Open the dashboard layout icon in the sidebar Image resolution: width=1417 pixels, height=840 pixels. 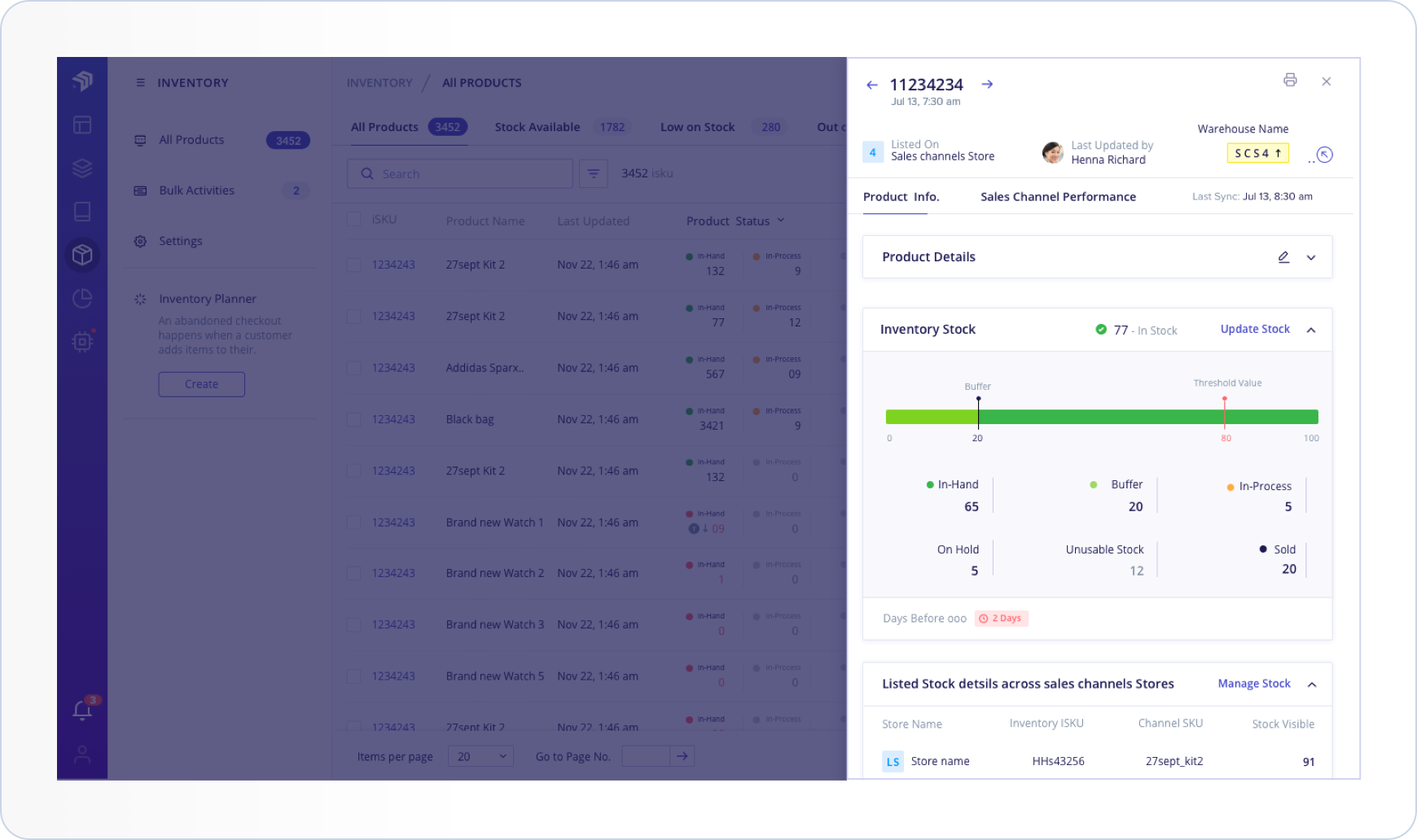point(82,125)
